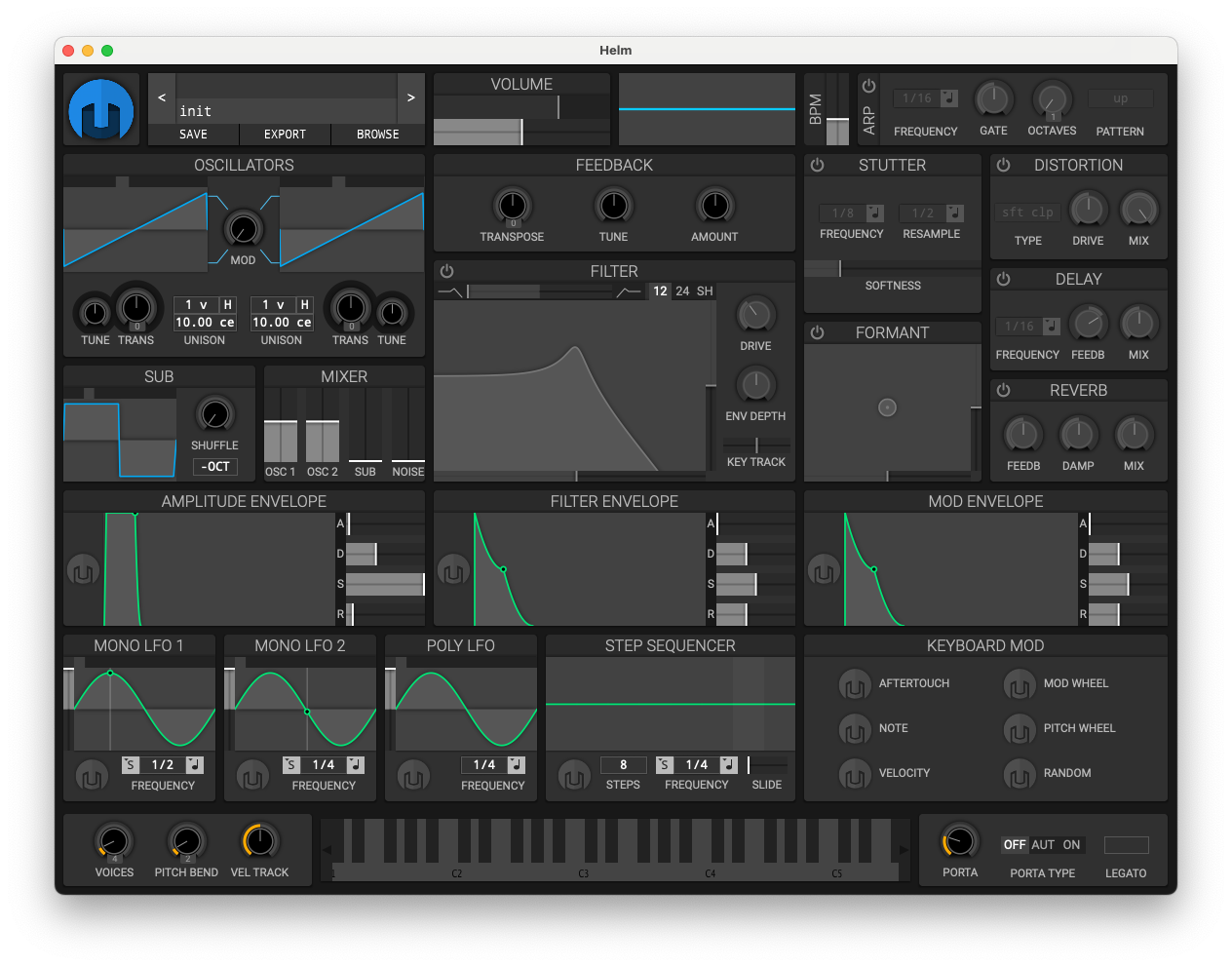Click the Aftertouch modulation source icon
The height and width of the screenshot is (967, 1232).
[855, 684]
